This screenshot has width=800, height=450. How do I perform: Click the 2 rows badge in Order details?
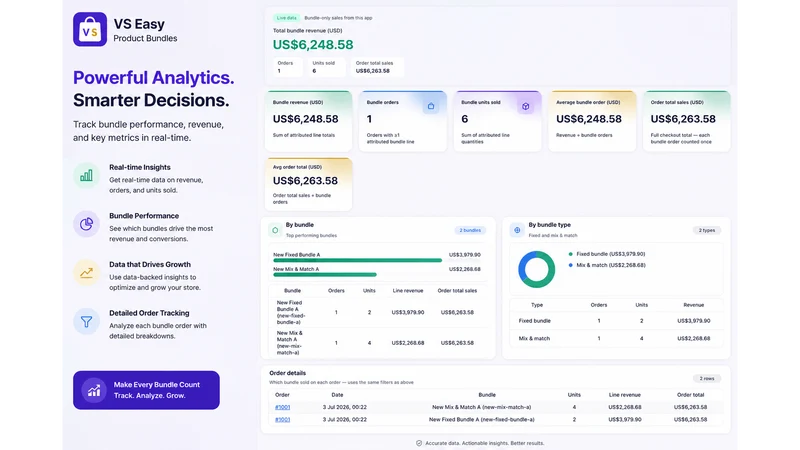click(x=707, y=379)
